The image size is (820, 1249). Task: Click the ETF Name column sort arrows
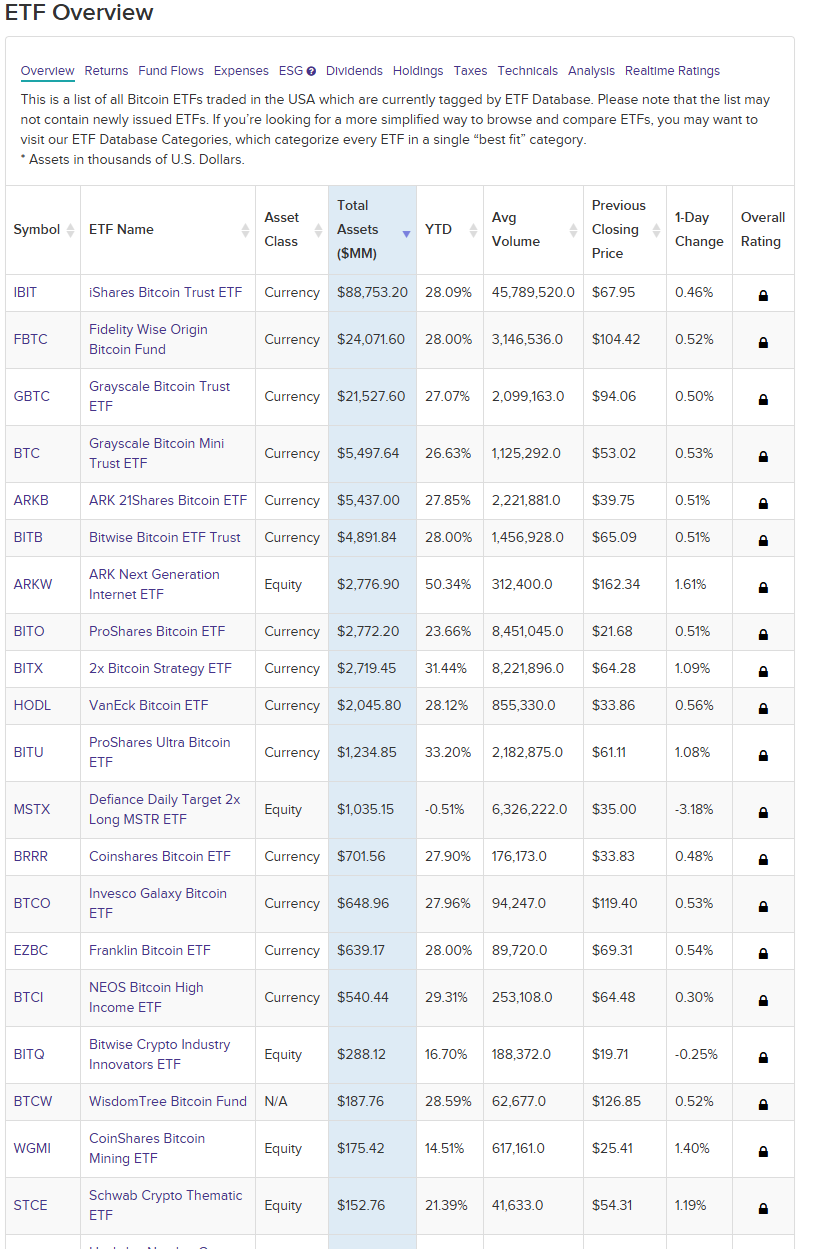pos(245,230)
